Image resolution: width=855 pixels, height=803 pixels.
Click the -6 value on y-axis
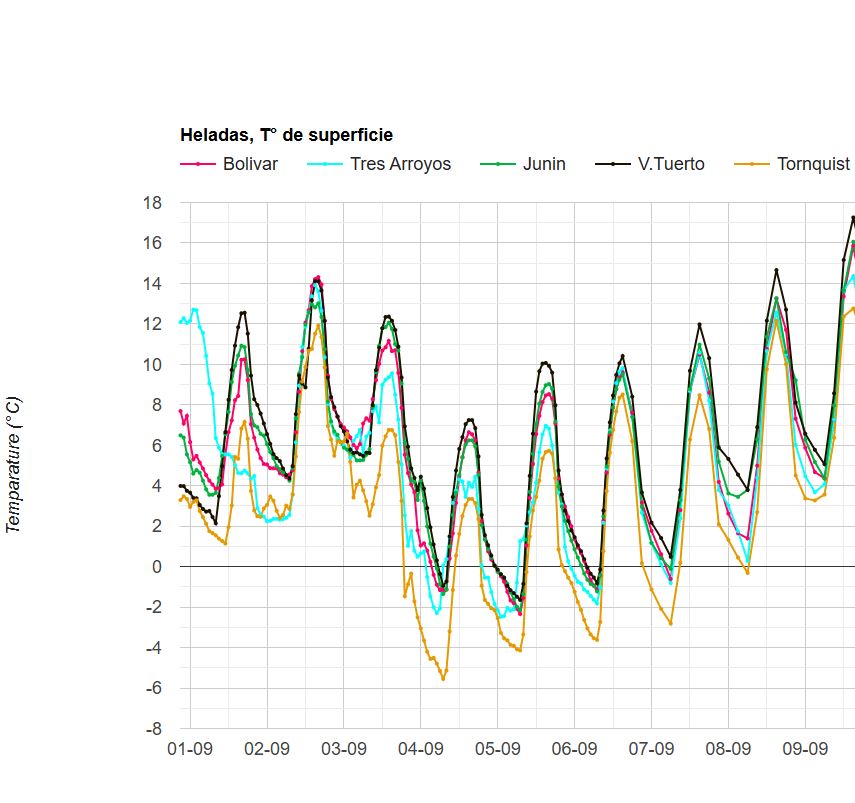click(x=154, y=688)
